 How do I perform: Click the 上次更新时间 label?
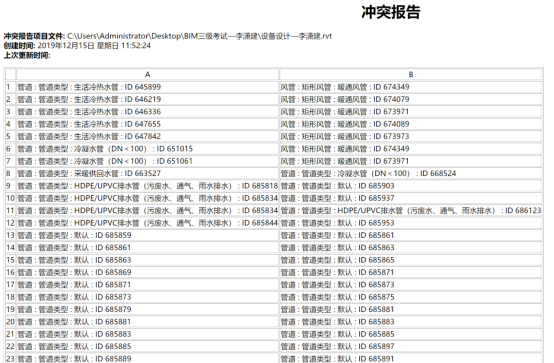27,55
